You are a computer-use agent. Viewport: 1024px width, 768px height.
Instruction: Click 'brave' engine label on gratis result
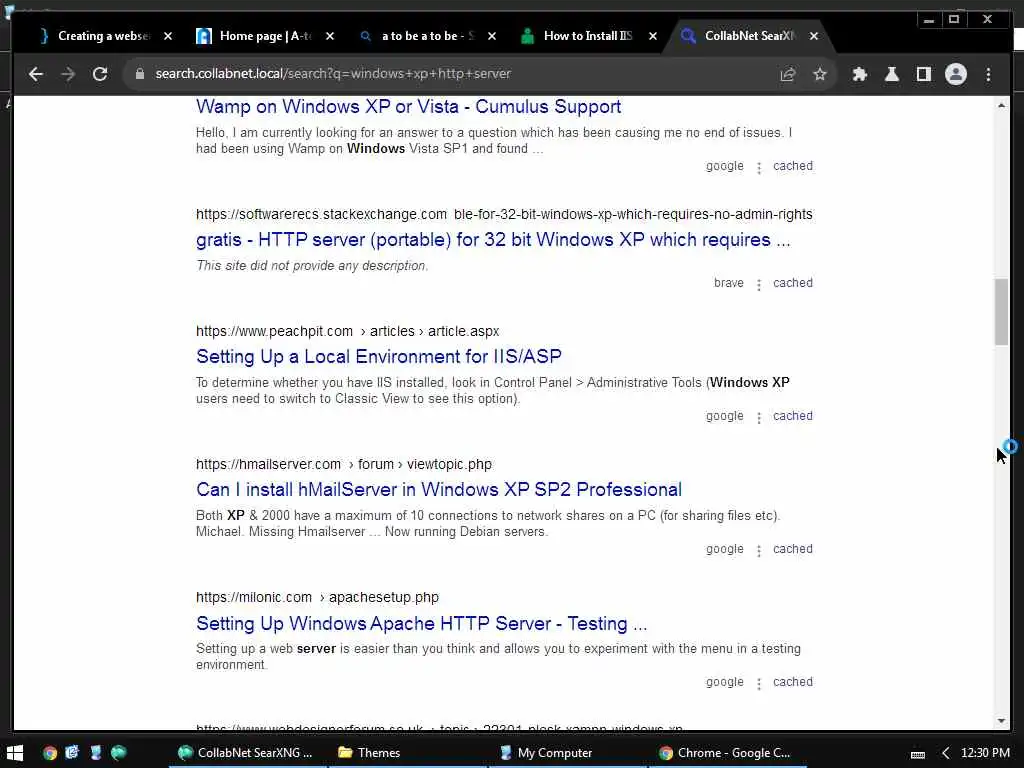728,283
